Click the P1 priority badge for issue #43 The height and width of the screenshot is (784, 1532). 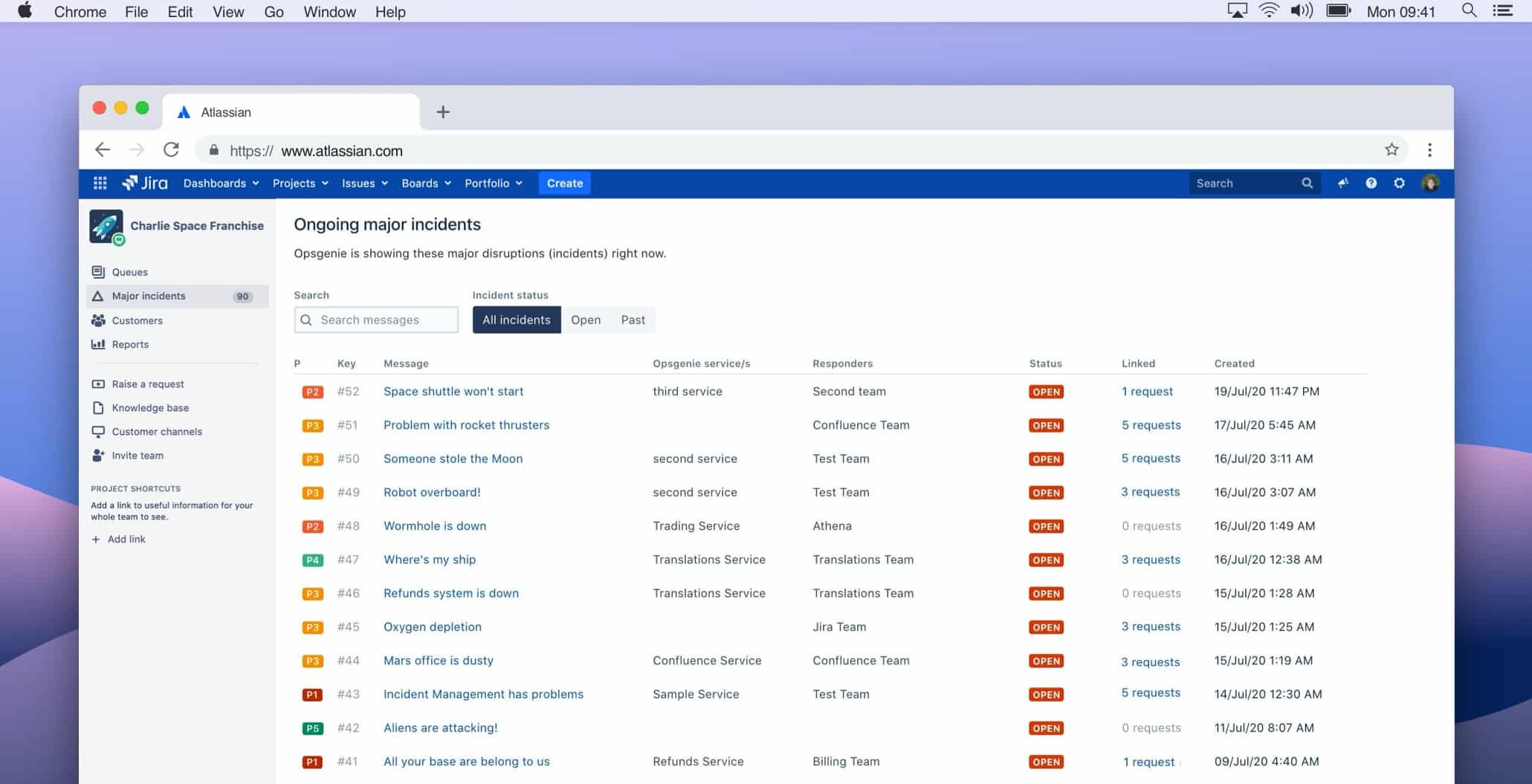click(x=312, y=695)
